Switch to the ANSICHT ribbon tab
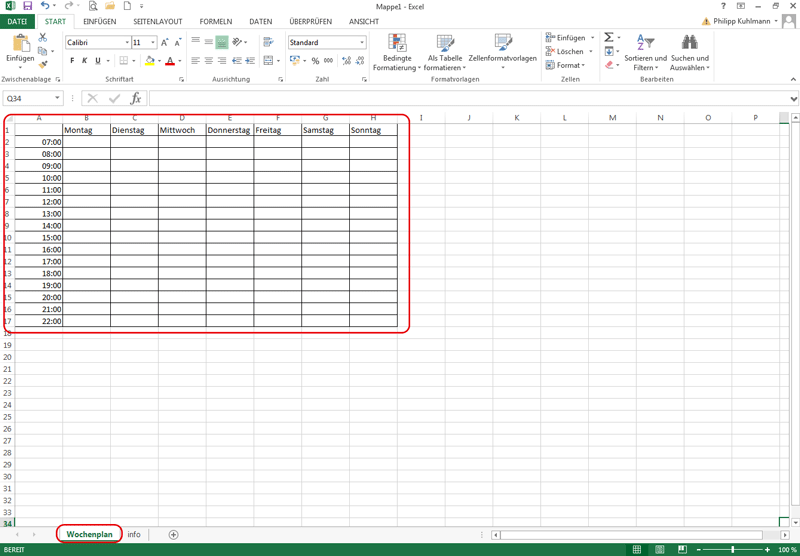The height and width of the screenshot is (556, 800). click(x=364, y=22)
